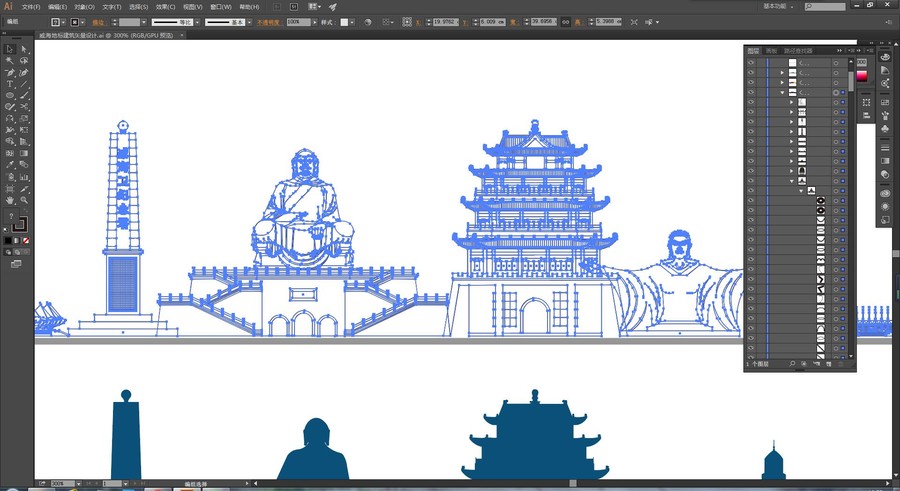The image size is (900, 491).
Task: Close the document tab
Action: (182, 35)
